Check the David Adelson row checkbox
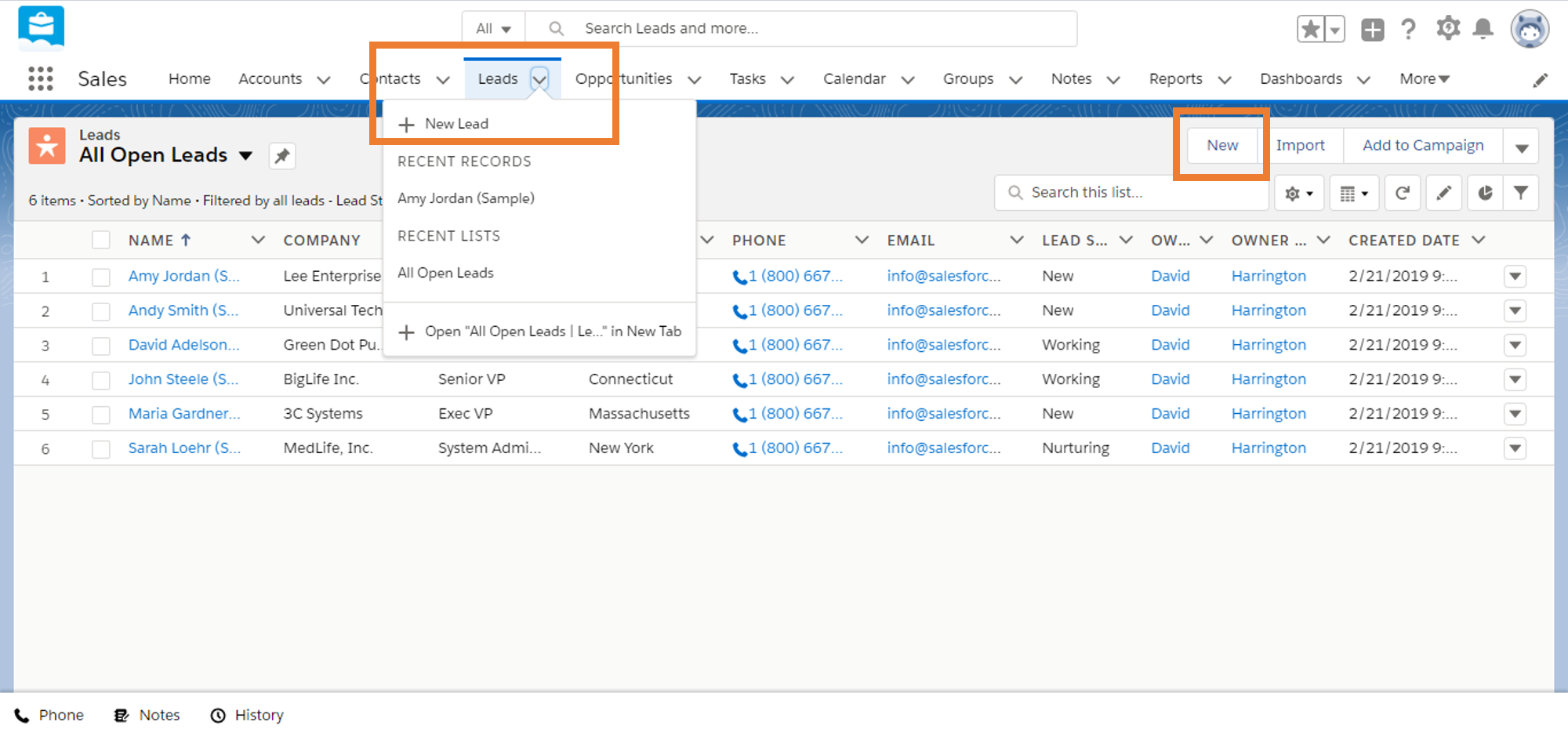The width and height of the screenshot is (1568, 729). (x=101, y=346)
